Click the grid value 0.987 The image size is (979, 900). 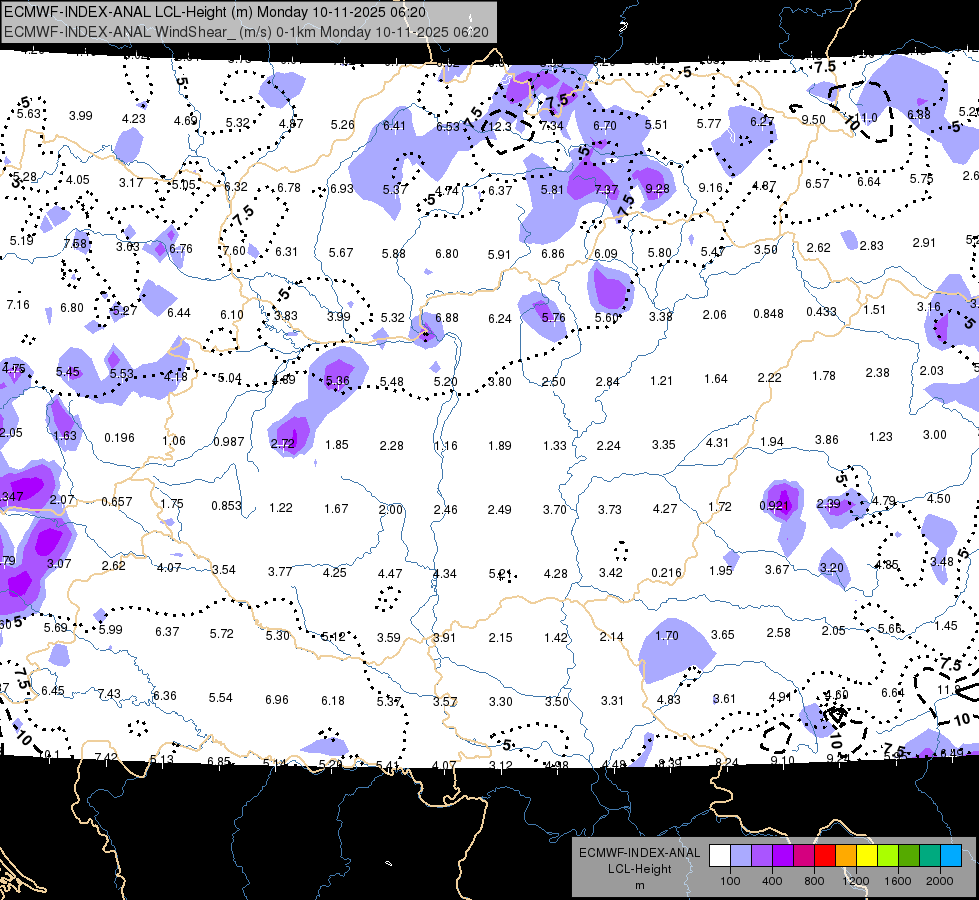(x=229, y=441)
